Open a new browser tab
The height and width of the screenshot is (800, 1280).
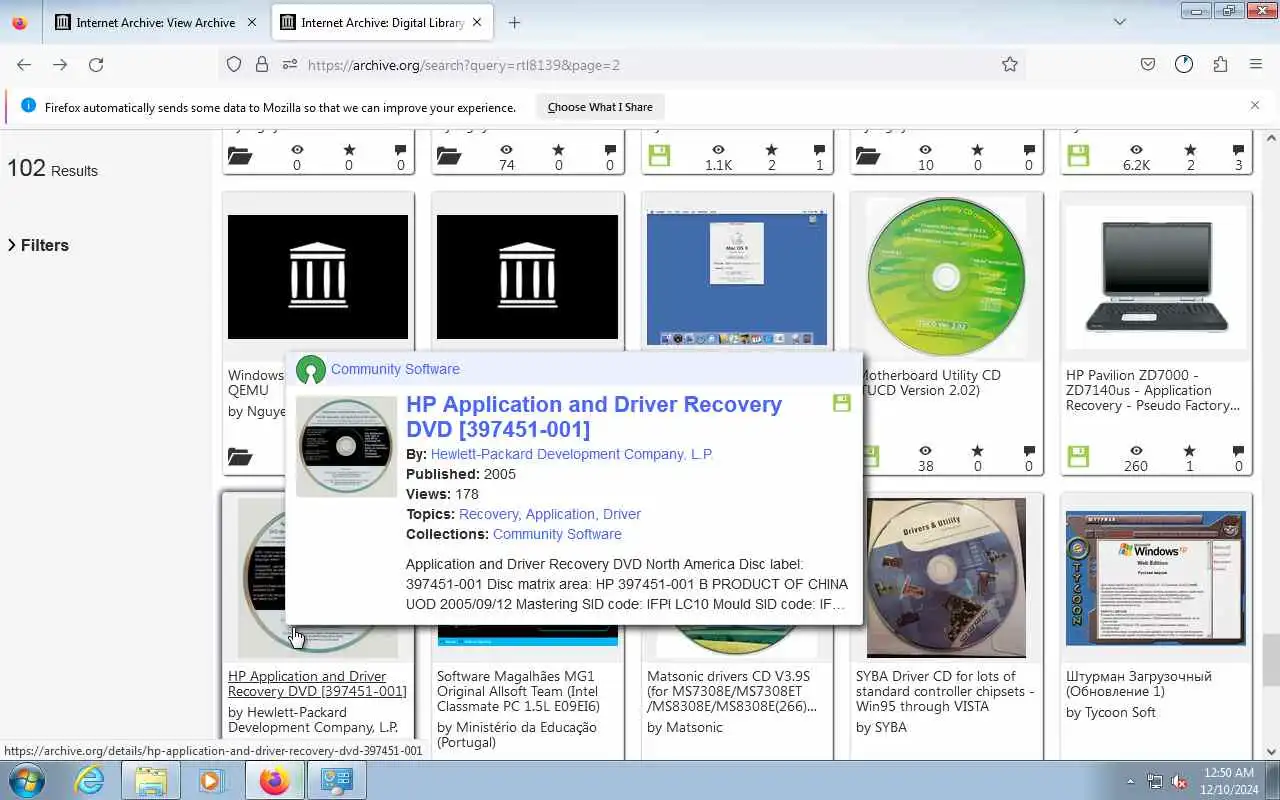pos(514,22)
